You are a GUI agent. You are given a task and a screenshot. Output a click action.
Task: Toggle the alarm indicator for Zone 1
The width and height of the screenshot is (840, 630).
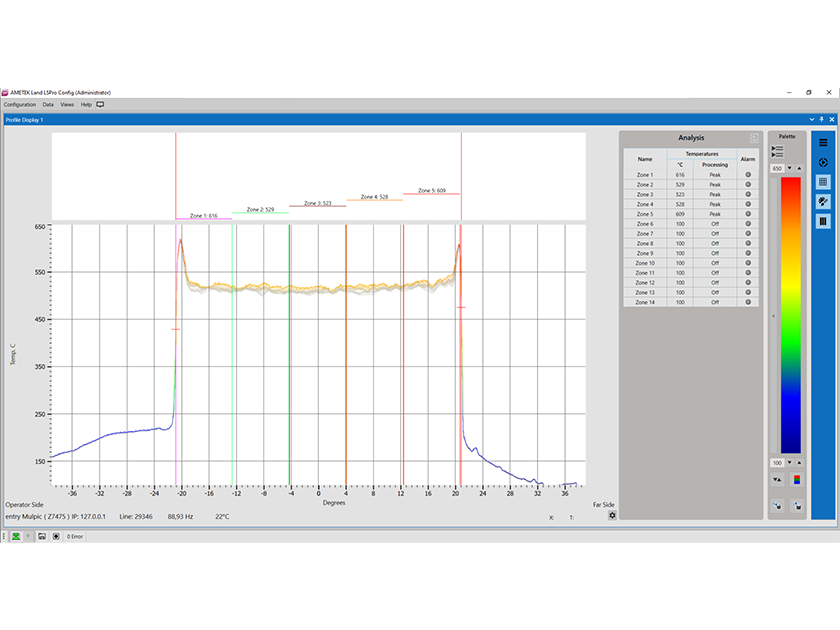749,174
